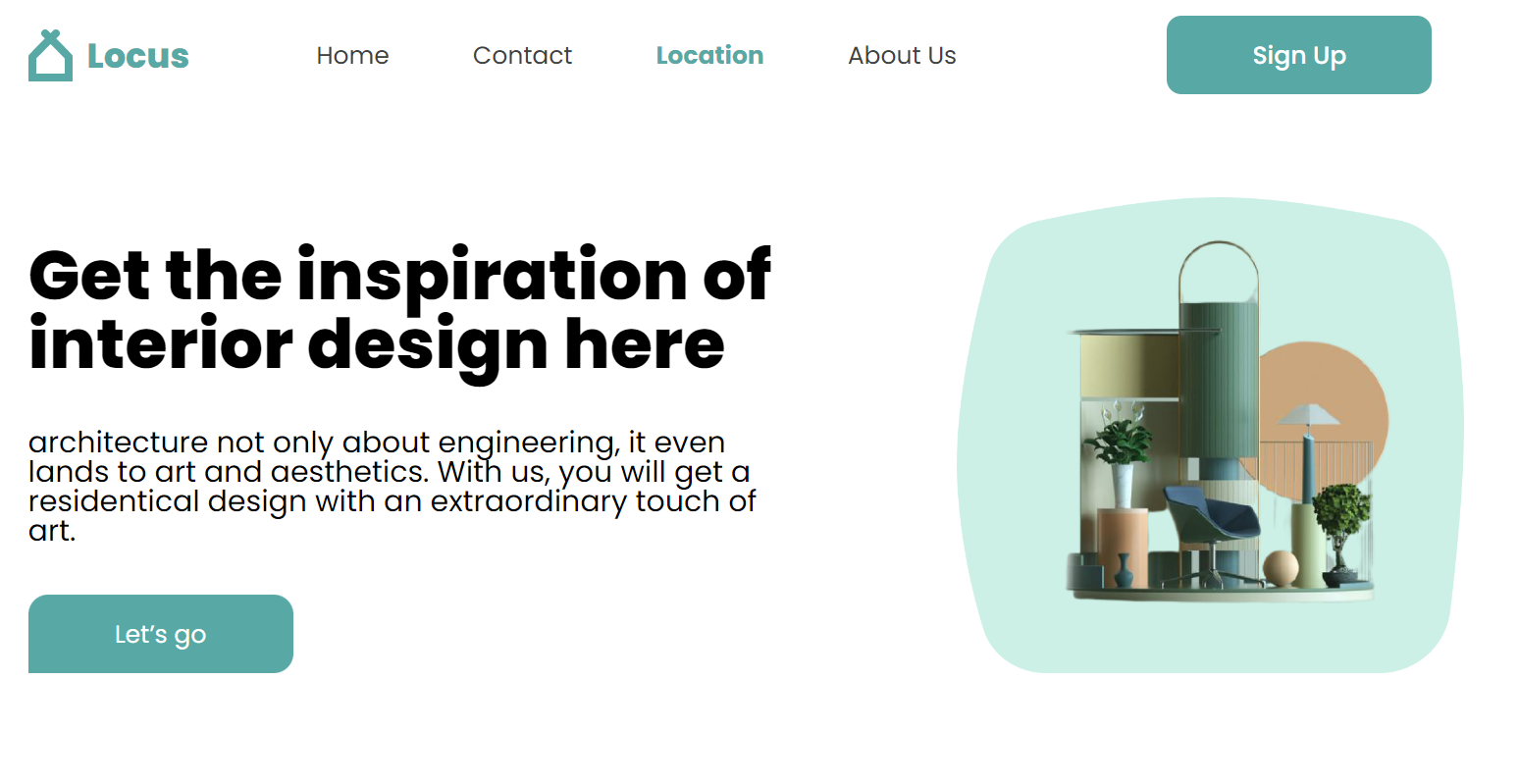
Task: Open the About Us navigation link
Action: pos(902,56)
